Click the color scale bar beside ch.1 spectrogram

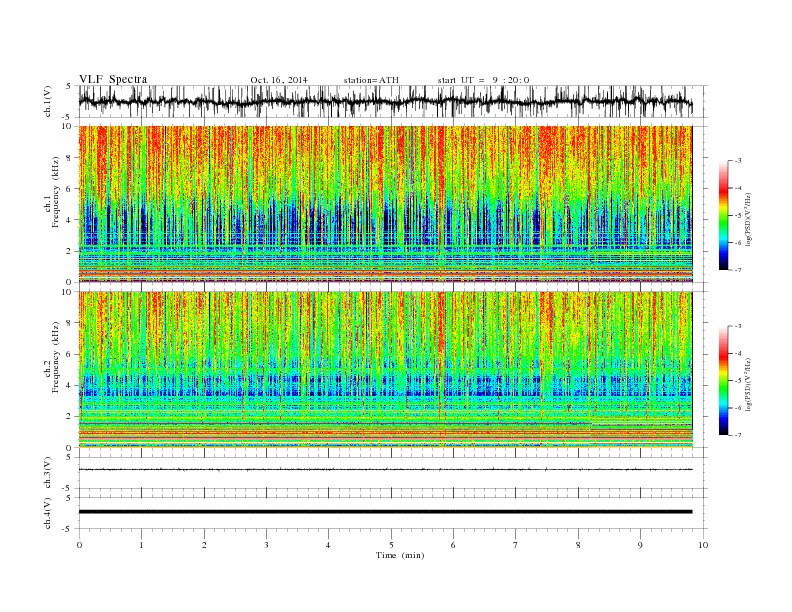pyautogui.click(x=723, y=216)
